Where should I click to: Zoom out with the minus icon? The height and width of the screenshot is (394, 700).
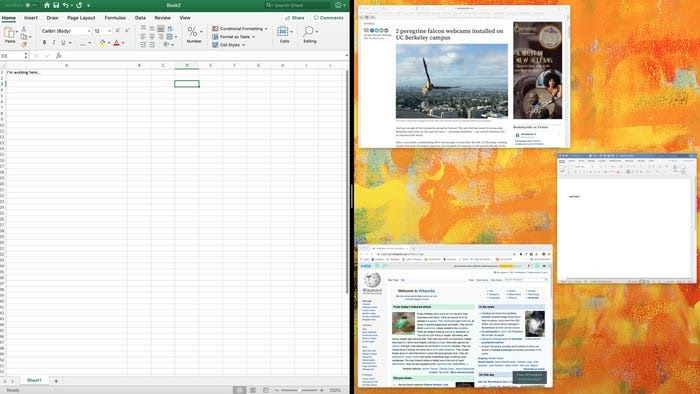277,390
